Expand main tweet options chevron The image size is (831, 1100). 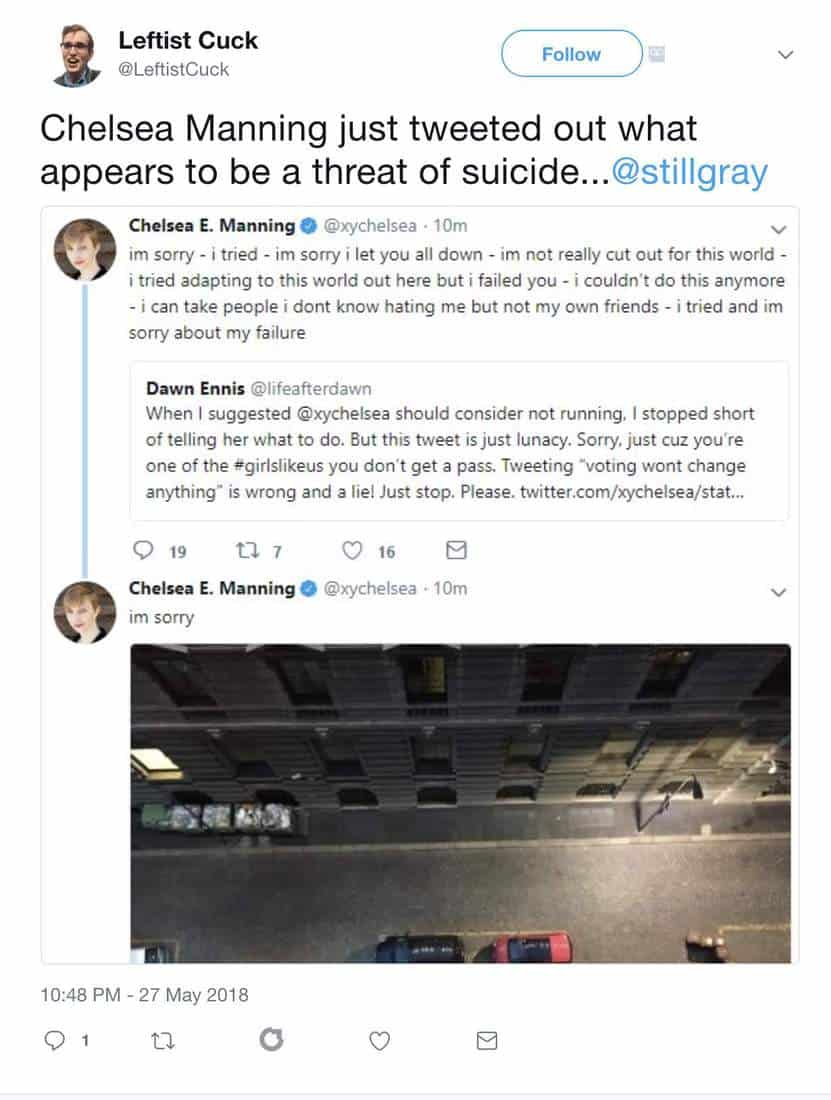[x=786, y=54]
